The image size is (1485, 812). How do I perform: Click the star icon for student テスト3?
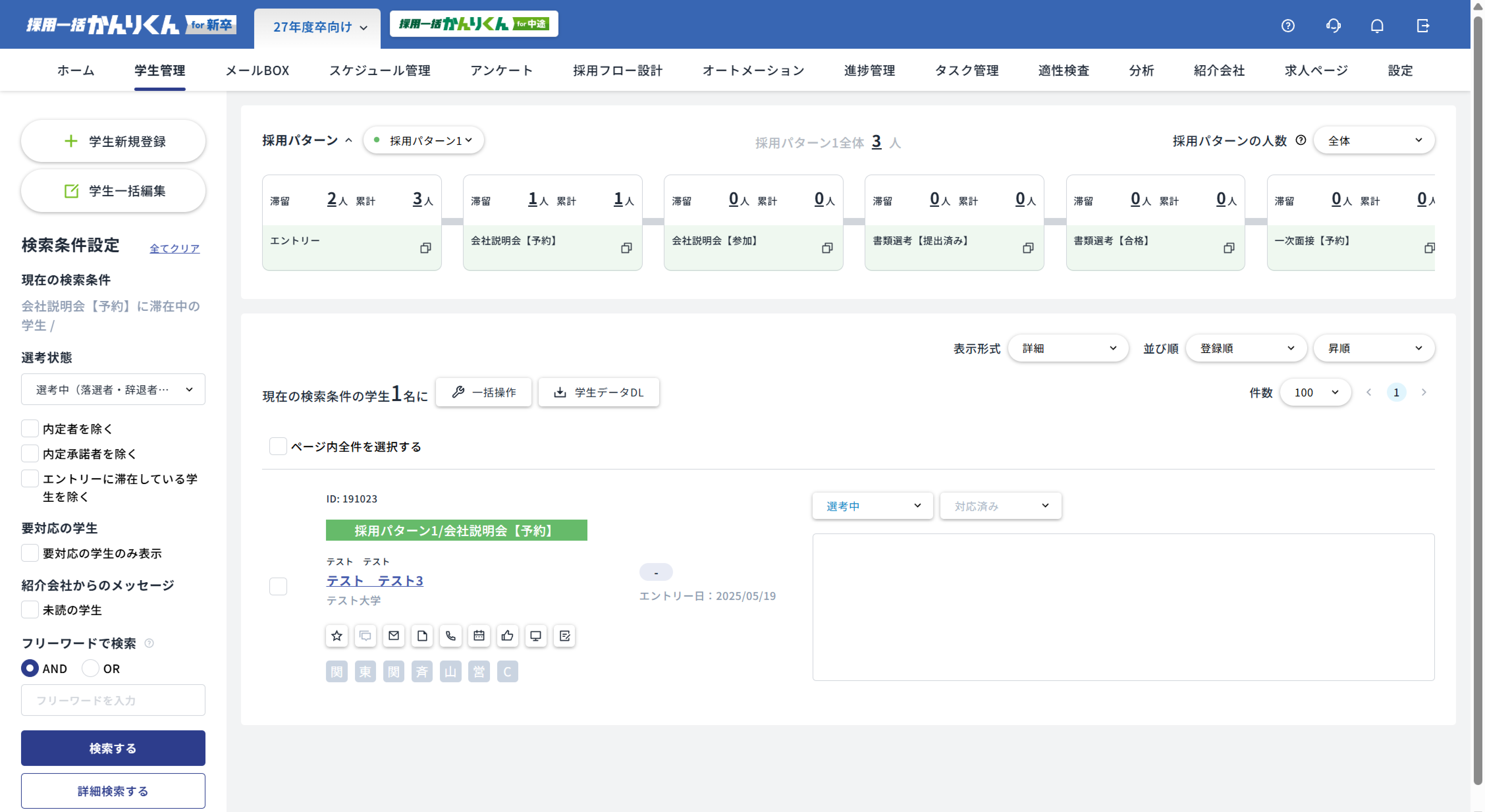pyautogui.click(x=337, y=636)
